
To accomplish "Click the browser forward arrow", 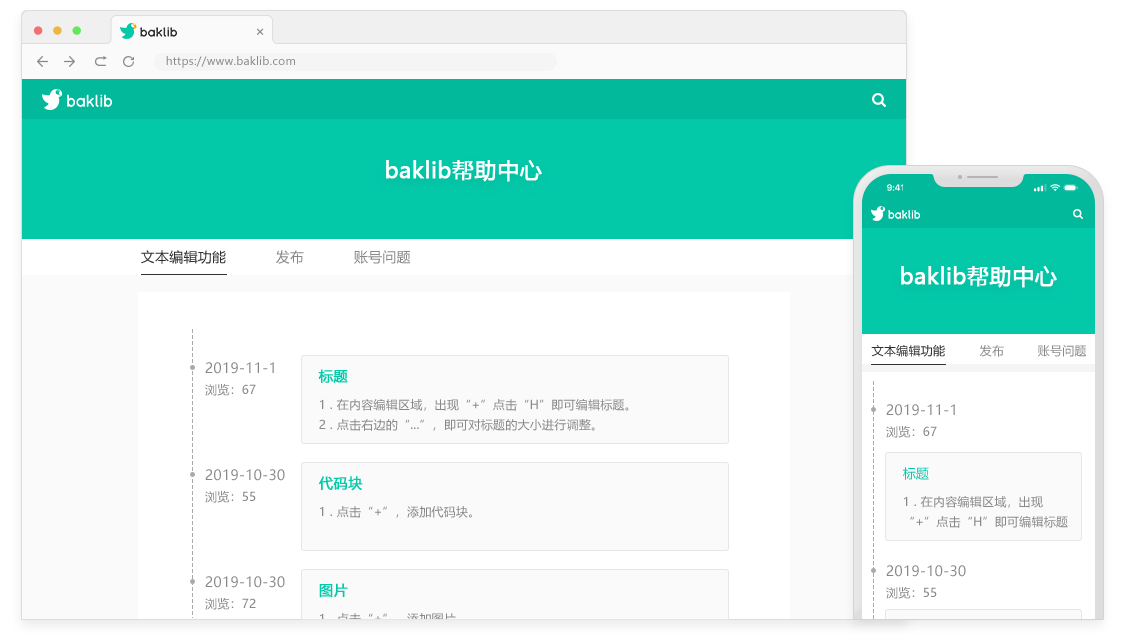I will pos(70,61).
